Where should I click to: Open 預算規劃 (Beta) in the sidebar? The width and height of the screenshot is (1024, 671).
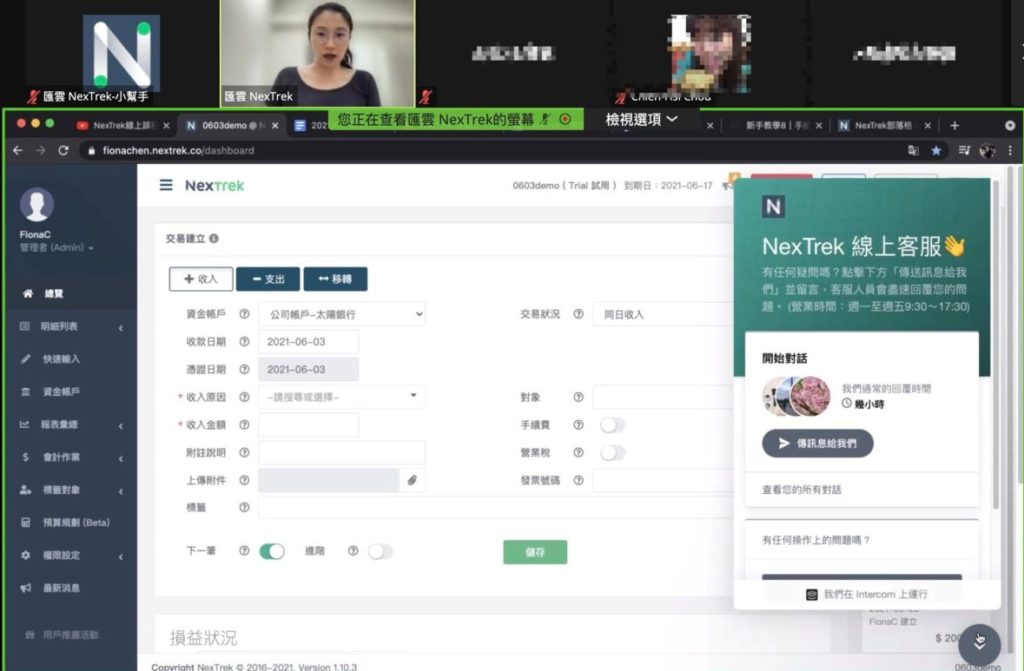click(x=71, y=523)
